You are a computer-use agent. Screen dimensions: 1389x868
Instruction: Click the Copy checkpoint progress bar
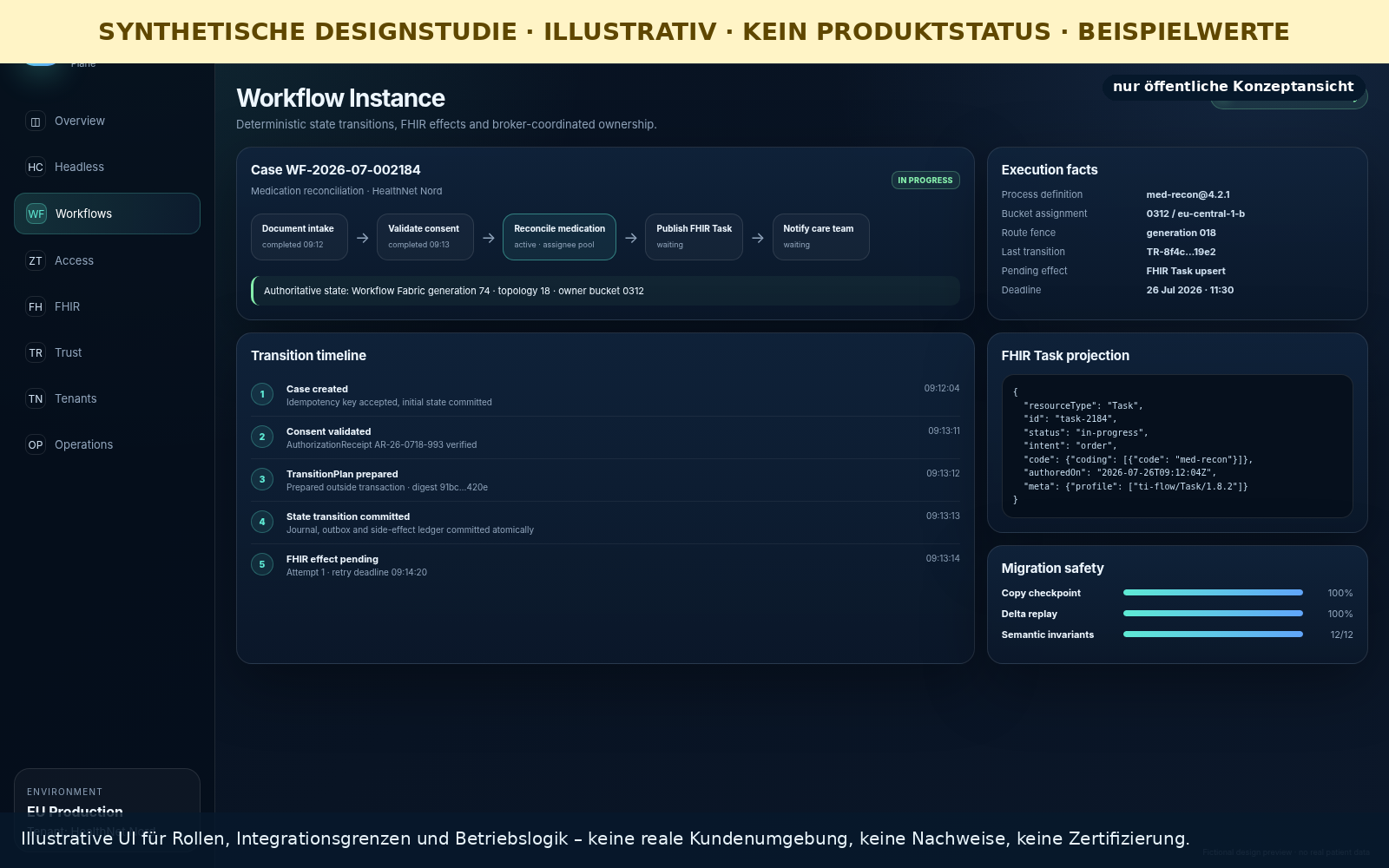(x=1213, y=593)
